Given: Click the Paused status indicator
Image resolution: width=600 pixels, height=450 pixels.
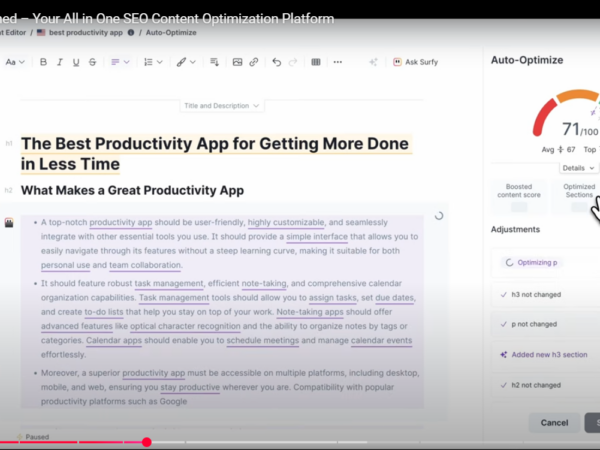Looking at the screenshot, I should pos(33,437).
